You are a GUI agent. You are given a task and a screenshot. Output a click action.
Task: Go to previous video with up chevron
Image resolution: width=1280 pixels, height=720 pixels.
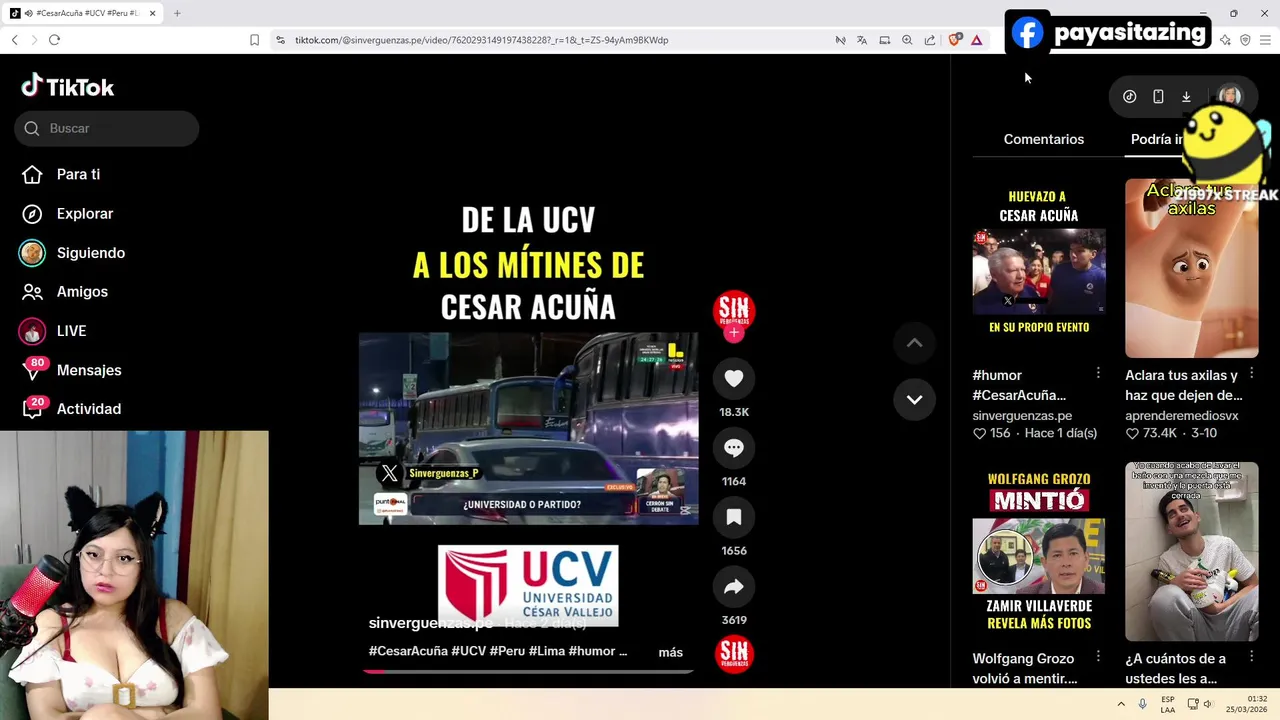point(914,343)
